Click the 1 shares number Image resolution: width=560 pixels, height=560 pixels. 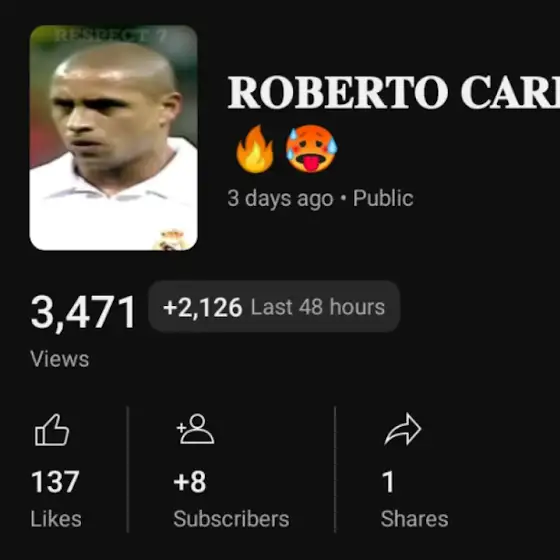point(388,482)
